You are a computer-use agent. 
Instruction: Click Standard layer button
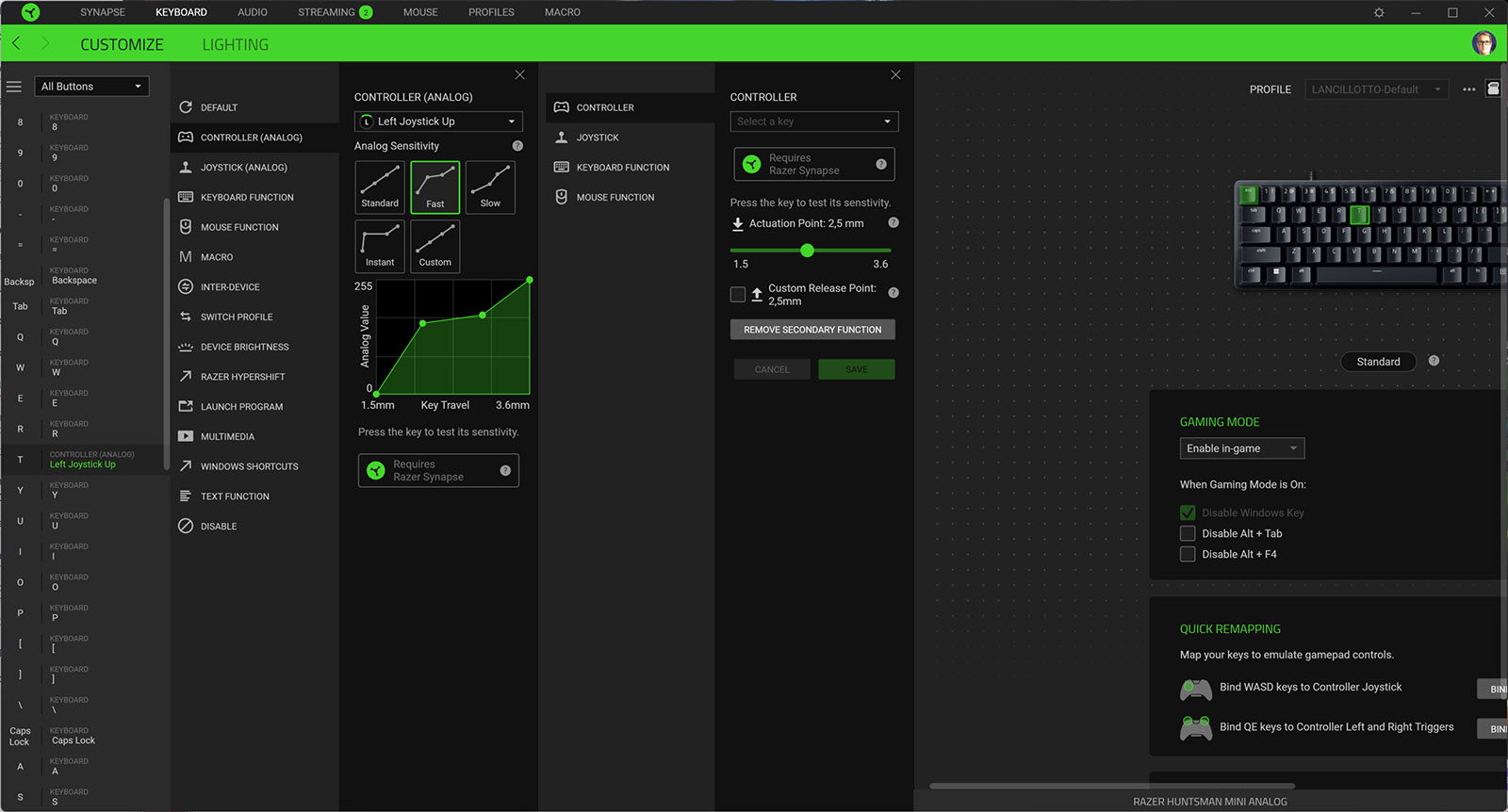click(x=1378, y=362)
